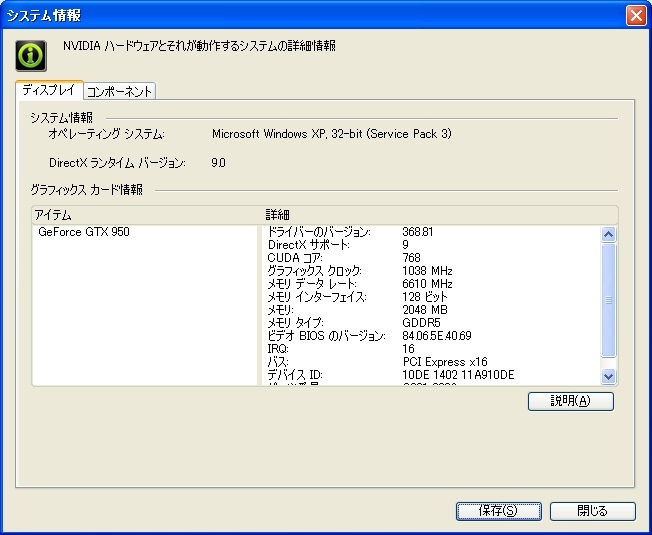Click the IRQ value 16

[x=408, y=349]
